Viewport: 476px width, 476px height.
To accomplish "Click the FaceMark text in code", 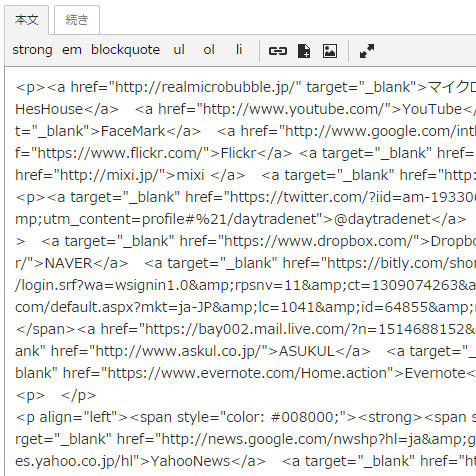I will point(133,131).
